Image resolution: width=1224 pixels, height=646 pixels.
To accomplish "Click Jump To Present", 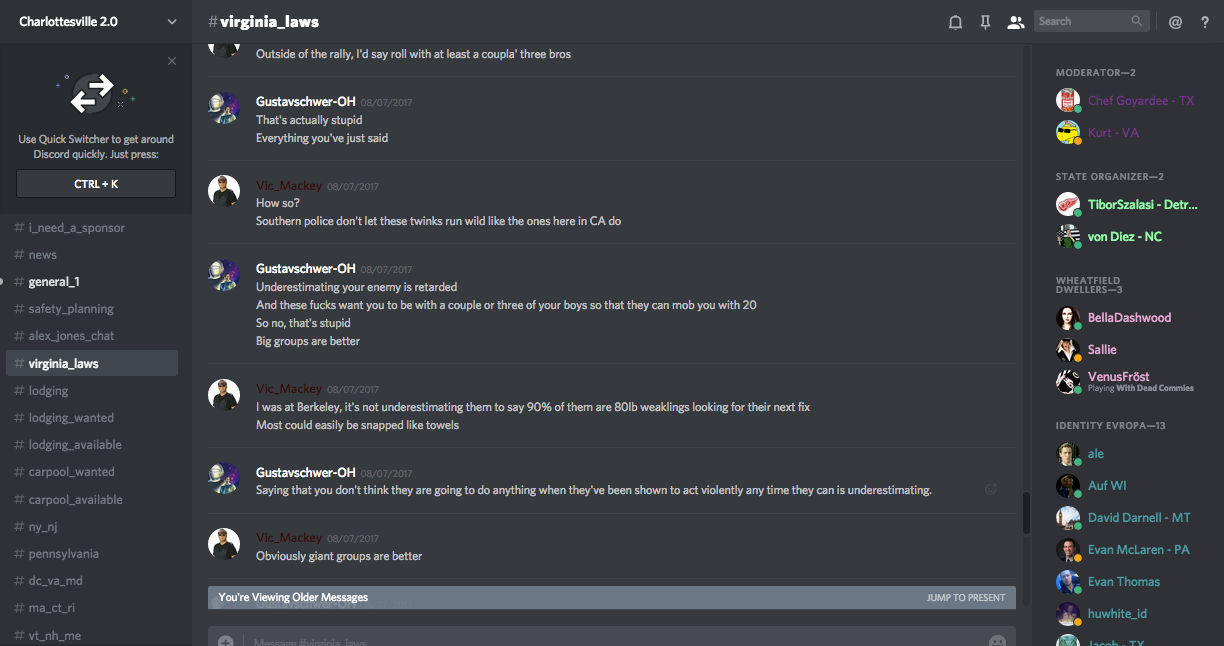I will pyautogui.click(x=965, y=598).
